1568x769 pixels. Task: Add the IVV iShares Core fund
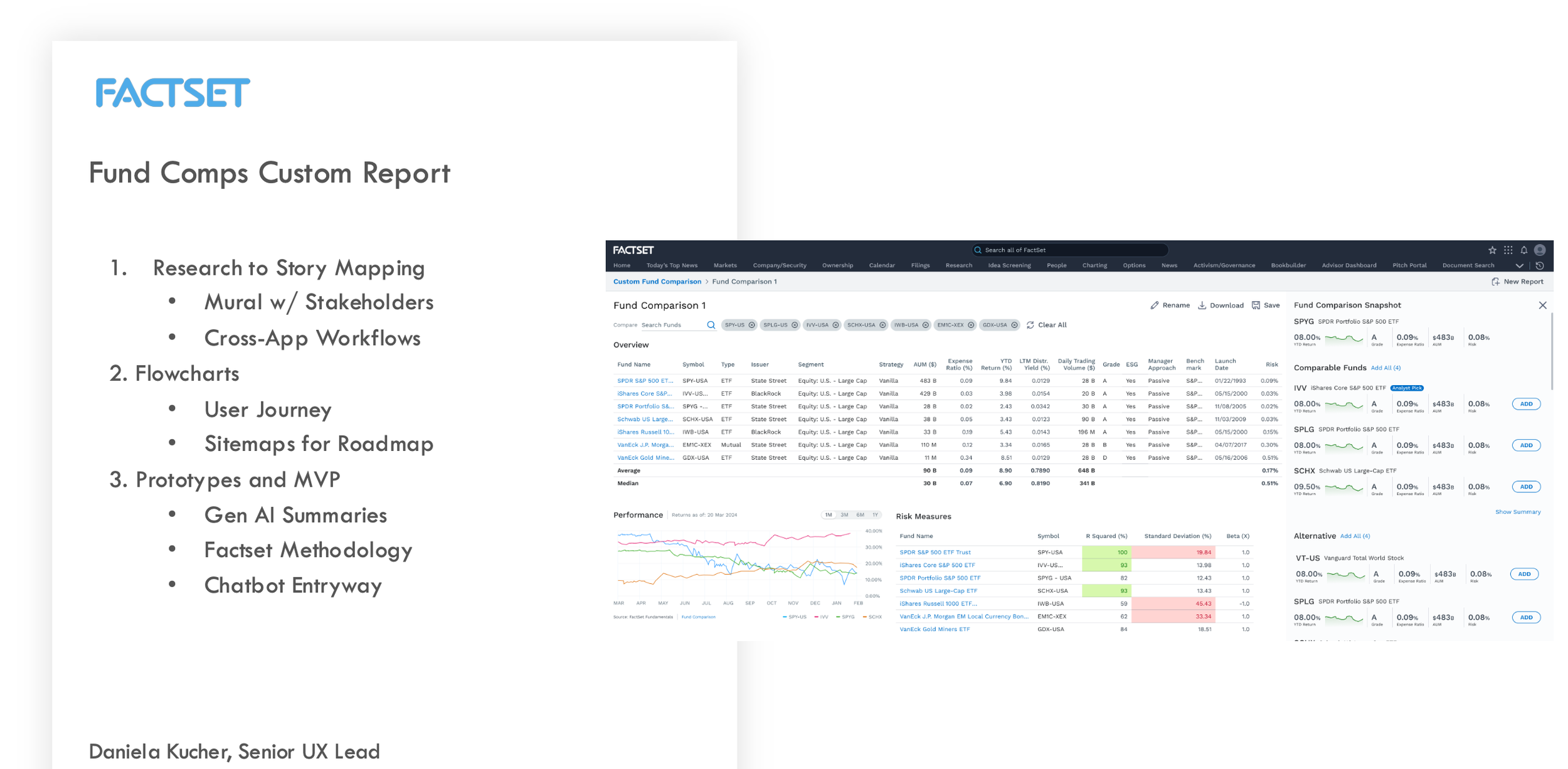coord(1526,404)
